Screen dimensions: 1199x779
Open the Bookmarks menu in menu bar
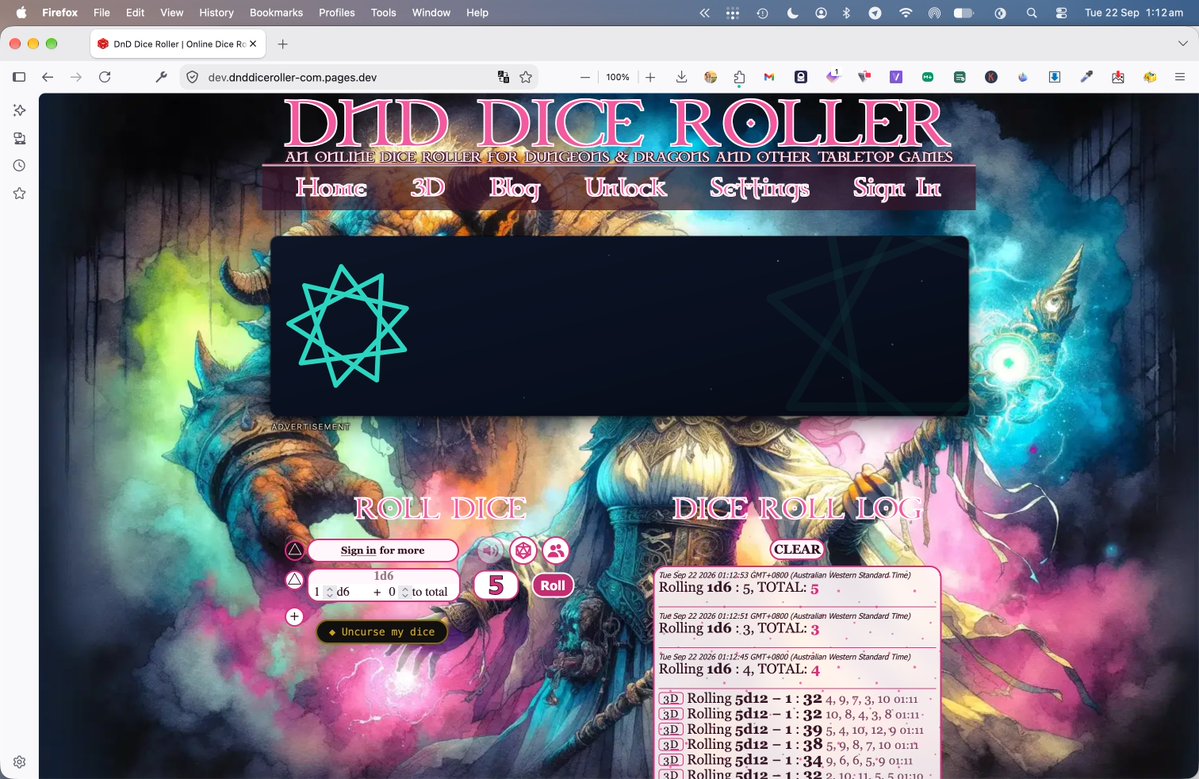tap(276, 12)
